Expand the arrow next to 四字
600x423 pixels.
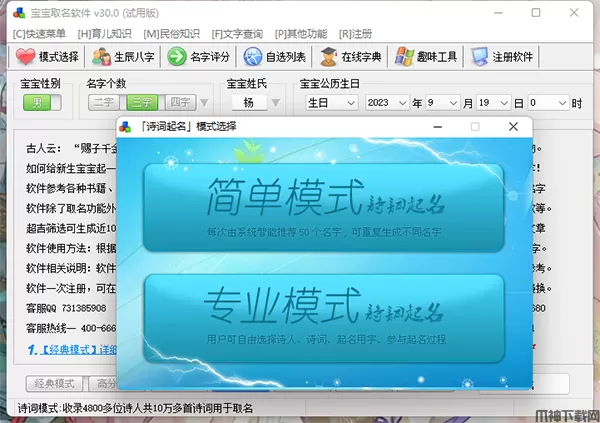point(204,103)
